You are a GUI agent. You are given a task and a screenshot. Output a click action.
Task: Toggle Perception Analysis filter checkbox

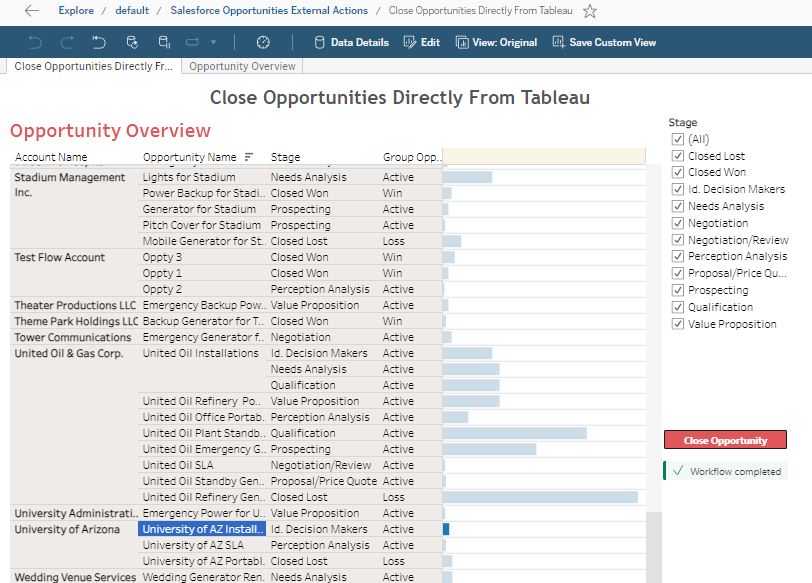(x=677, y=256)
